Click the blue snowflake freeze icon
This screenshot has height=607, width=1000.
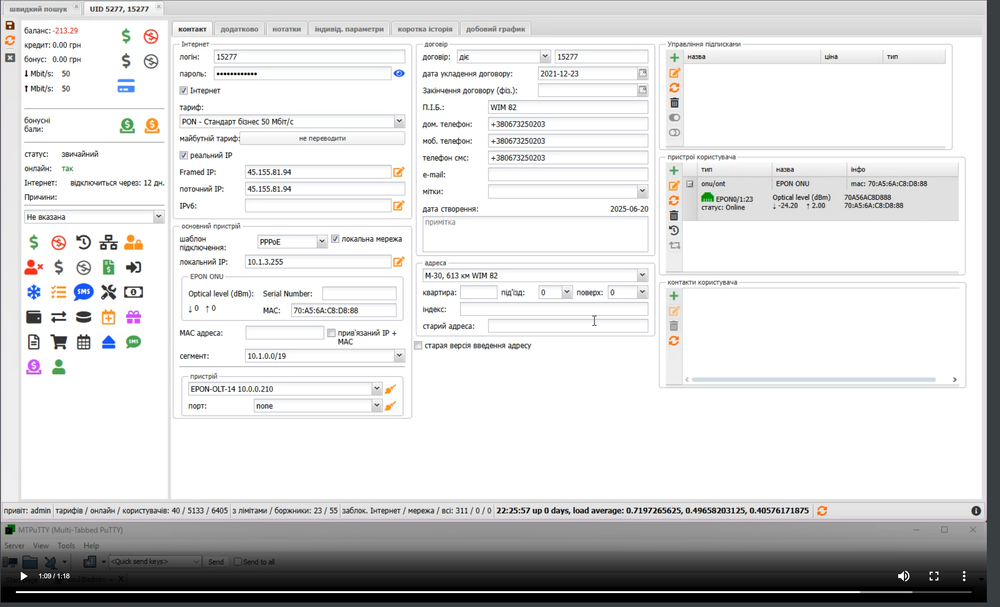[x=34, y=292]
